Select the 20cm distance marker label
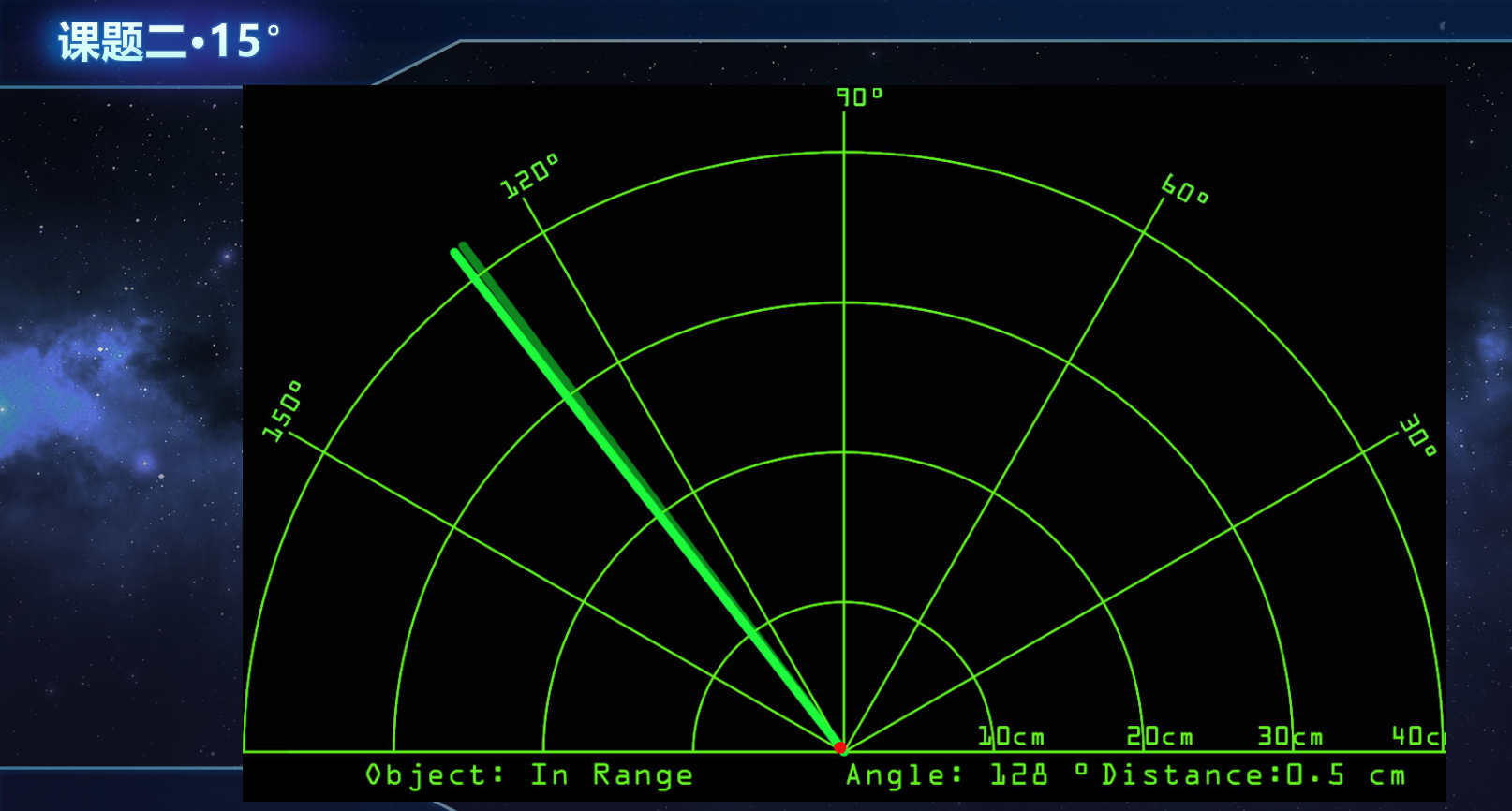 [x=1160, y=736]
